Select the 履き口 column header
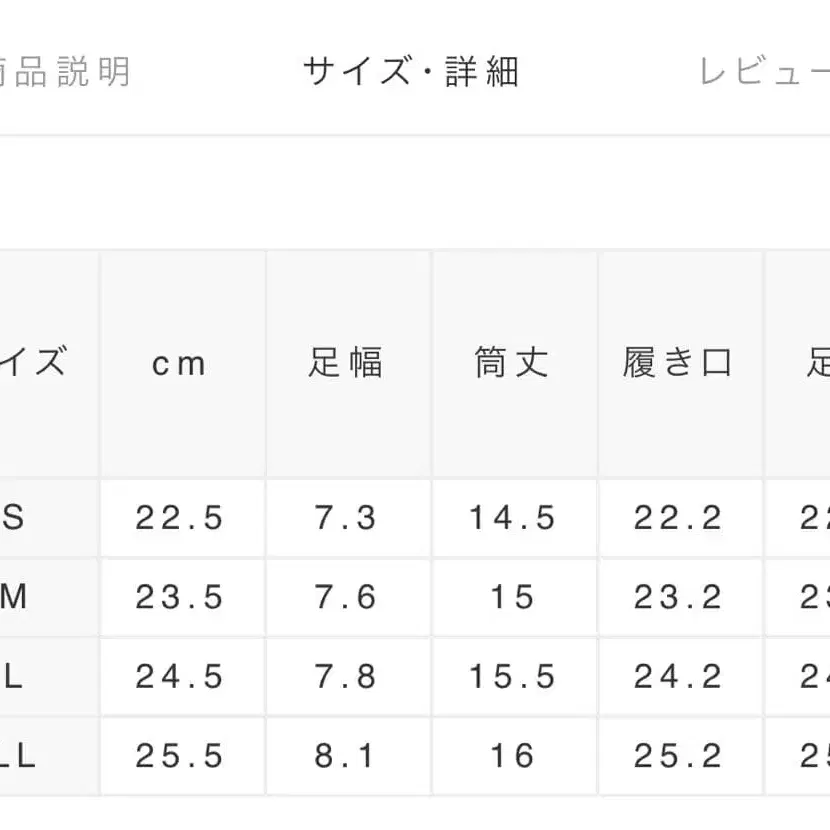 tap(678, 363)
